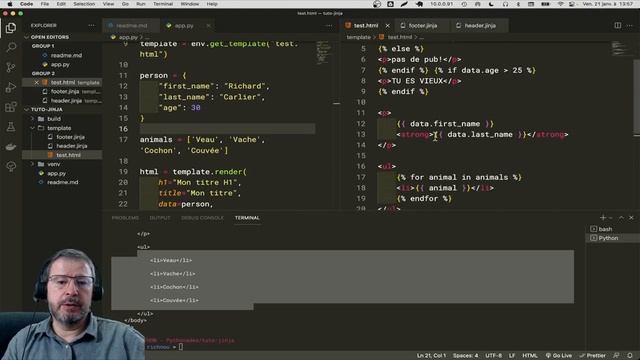The image size is (640, 360).
Task: Expand the venv folder
Action: (x=62, y=164)
